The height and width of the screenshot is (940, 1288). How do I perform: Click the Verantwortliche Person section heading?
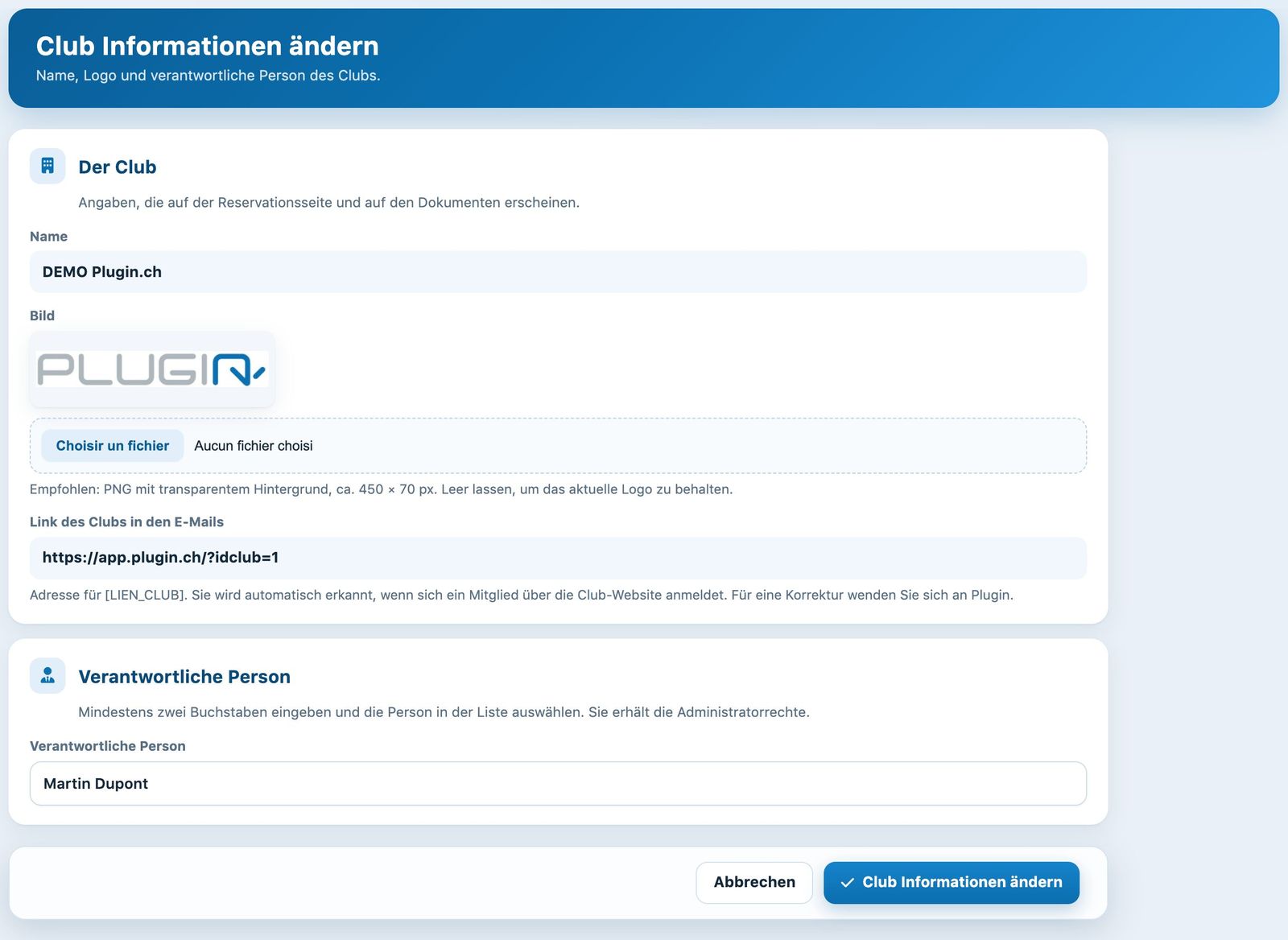coord(184,677)
